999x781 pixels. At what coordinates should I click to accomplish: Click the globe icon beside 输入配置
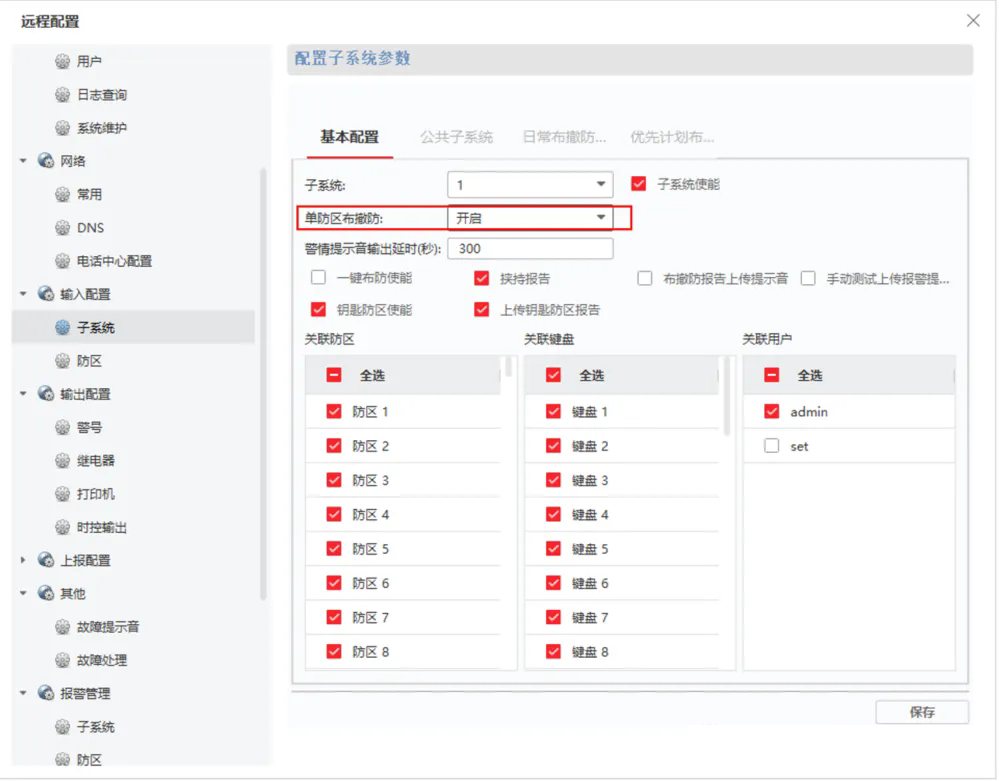45,294
